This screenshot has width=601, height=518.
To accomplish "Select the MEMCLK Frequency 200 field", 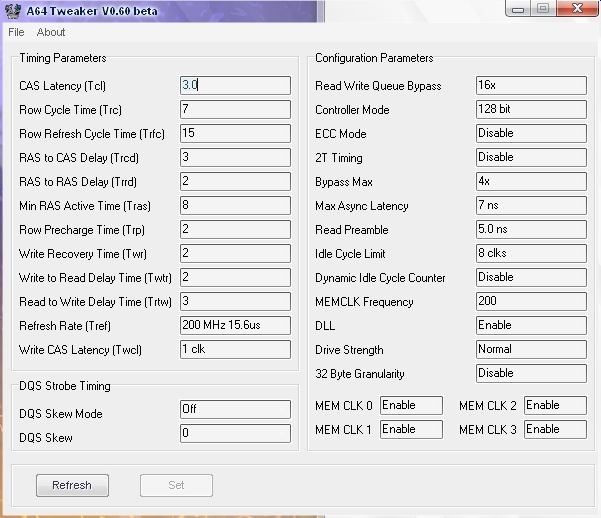I will 531,301.
